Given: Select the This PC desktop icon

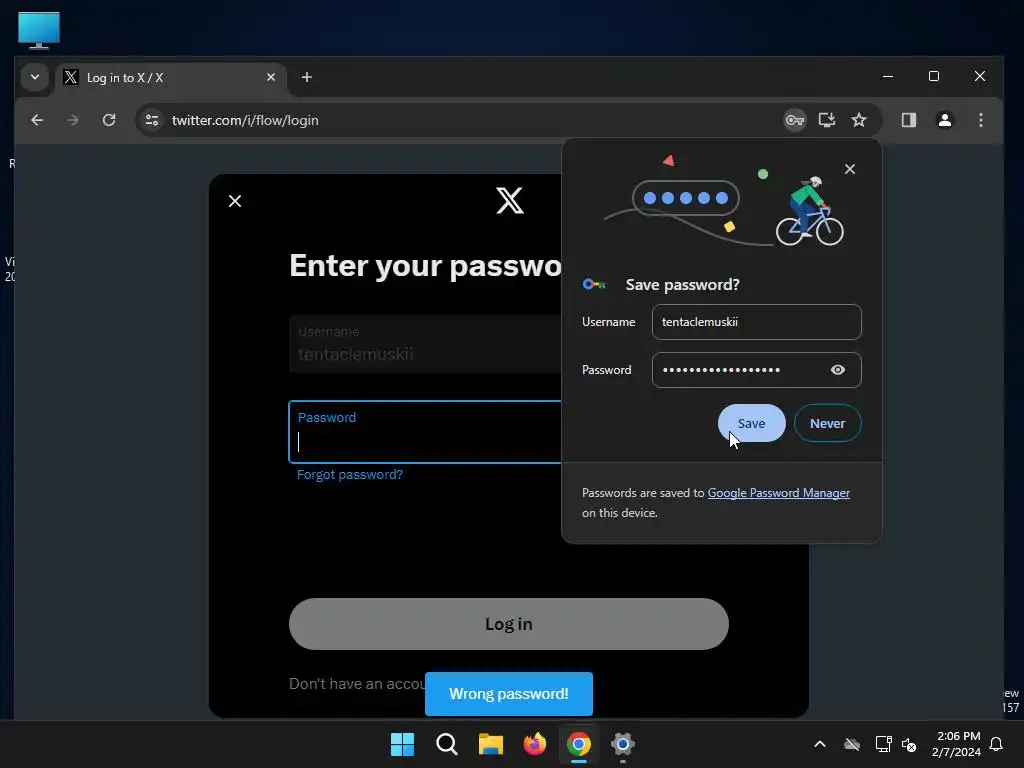Looking at the screenshot, I should pyautogui.click(x=39, y=30).
